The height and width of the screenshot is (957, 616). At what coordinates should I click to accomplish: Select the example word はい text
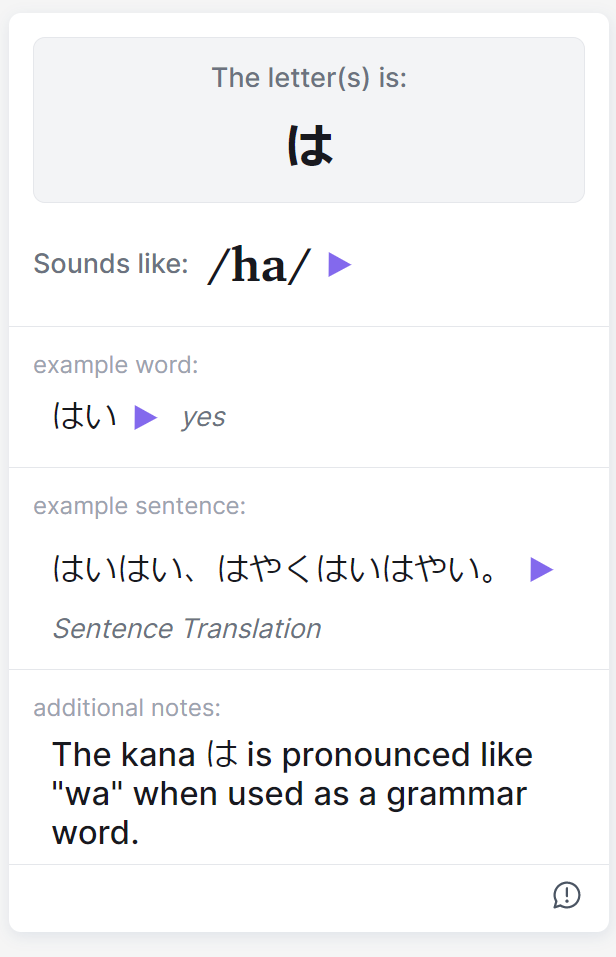click(x=85, y=417)
